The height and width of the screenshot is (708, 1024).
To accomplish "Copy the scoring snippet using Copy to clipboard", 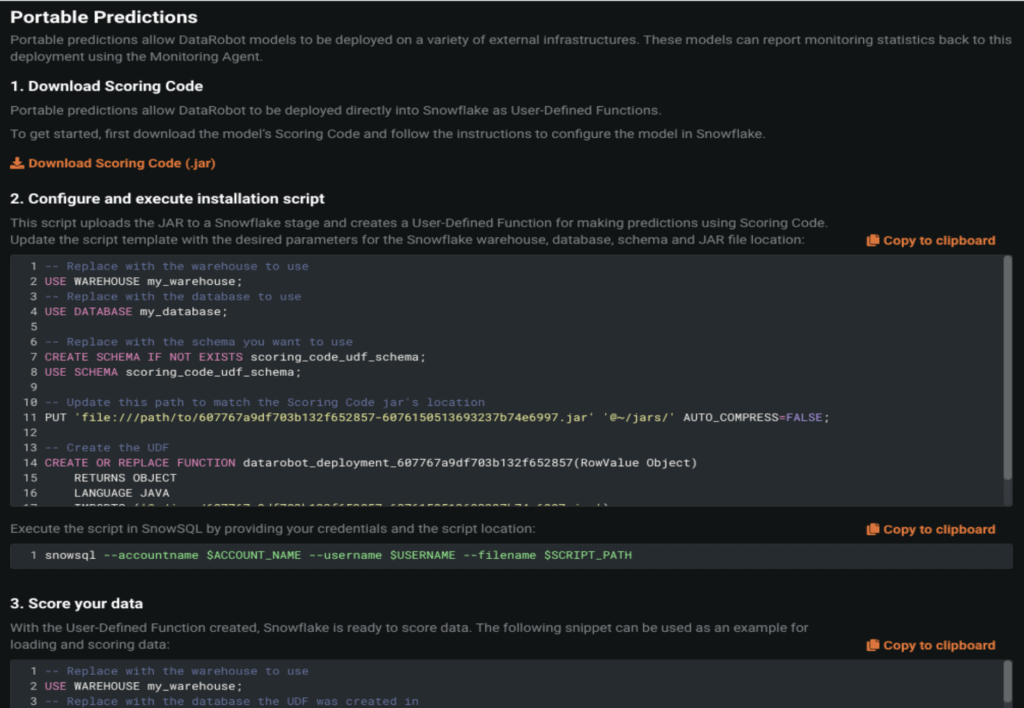I will [x=939, y=645].
